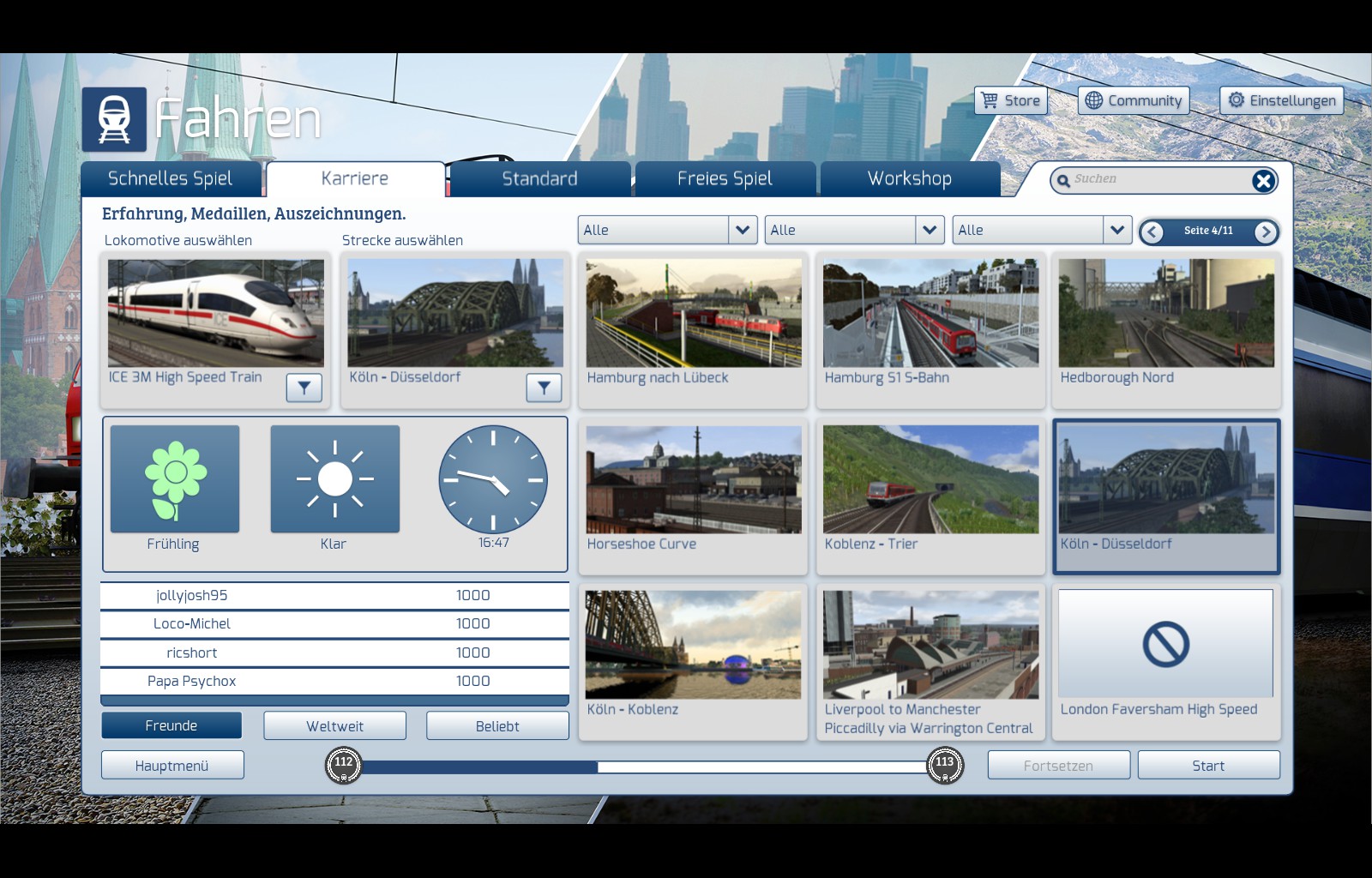Choose the highlighted Köln - Düsseldorf route in the grid
This screenshot has width=1372, height=878.
click(1166, 496)
